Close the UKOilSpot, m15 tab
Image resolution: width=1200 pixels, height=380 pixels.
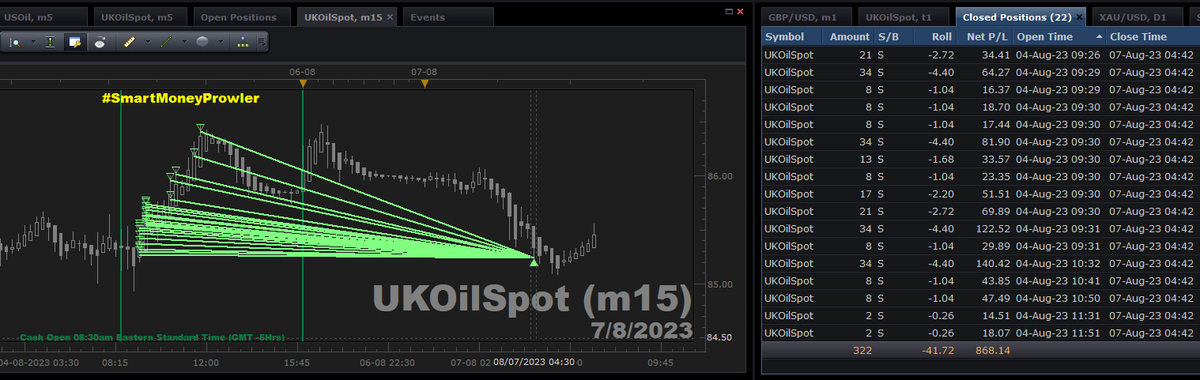[390, 17]
